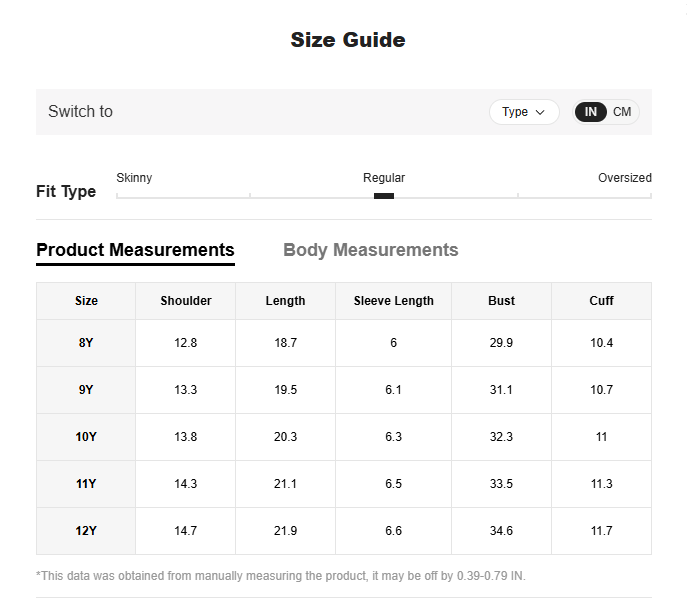Click bust value 34.6 for 12Y

501,531
